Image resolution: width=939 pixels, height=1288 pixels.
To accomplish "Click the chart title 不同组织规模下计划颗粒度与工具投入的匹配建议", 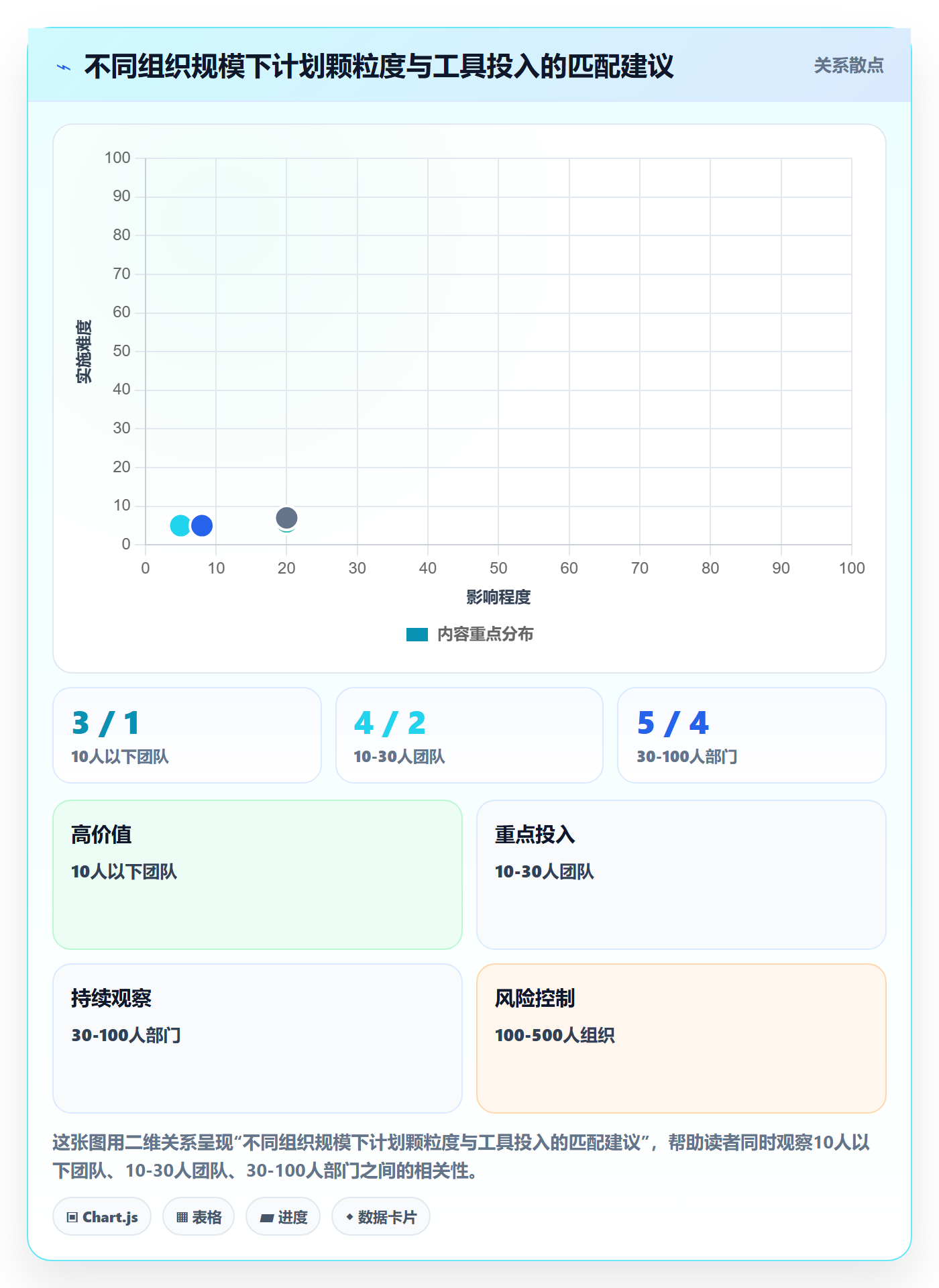I will click(379, 67).
